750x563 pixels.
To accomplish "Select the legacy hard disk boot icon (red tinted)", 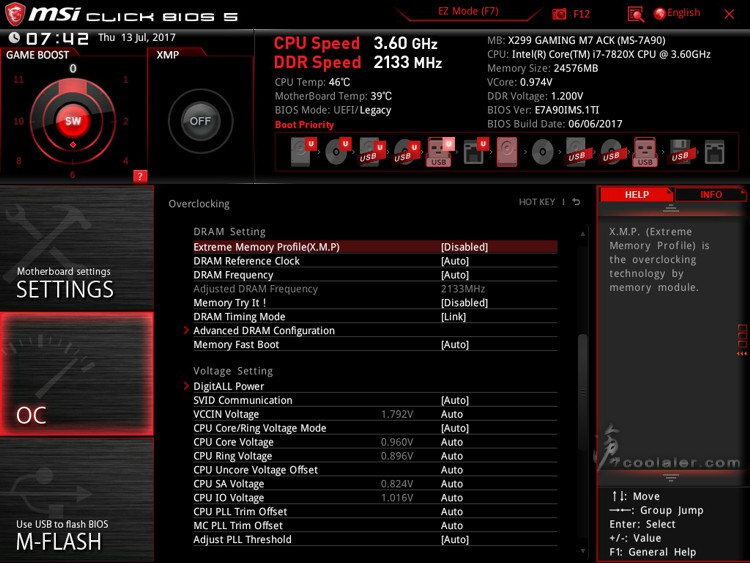I will pos(507,152).
